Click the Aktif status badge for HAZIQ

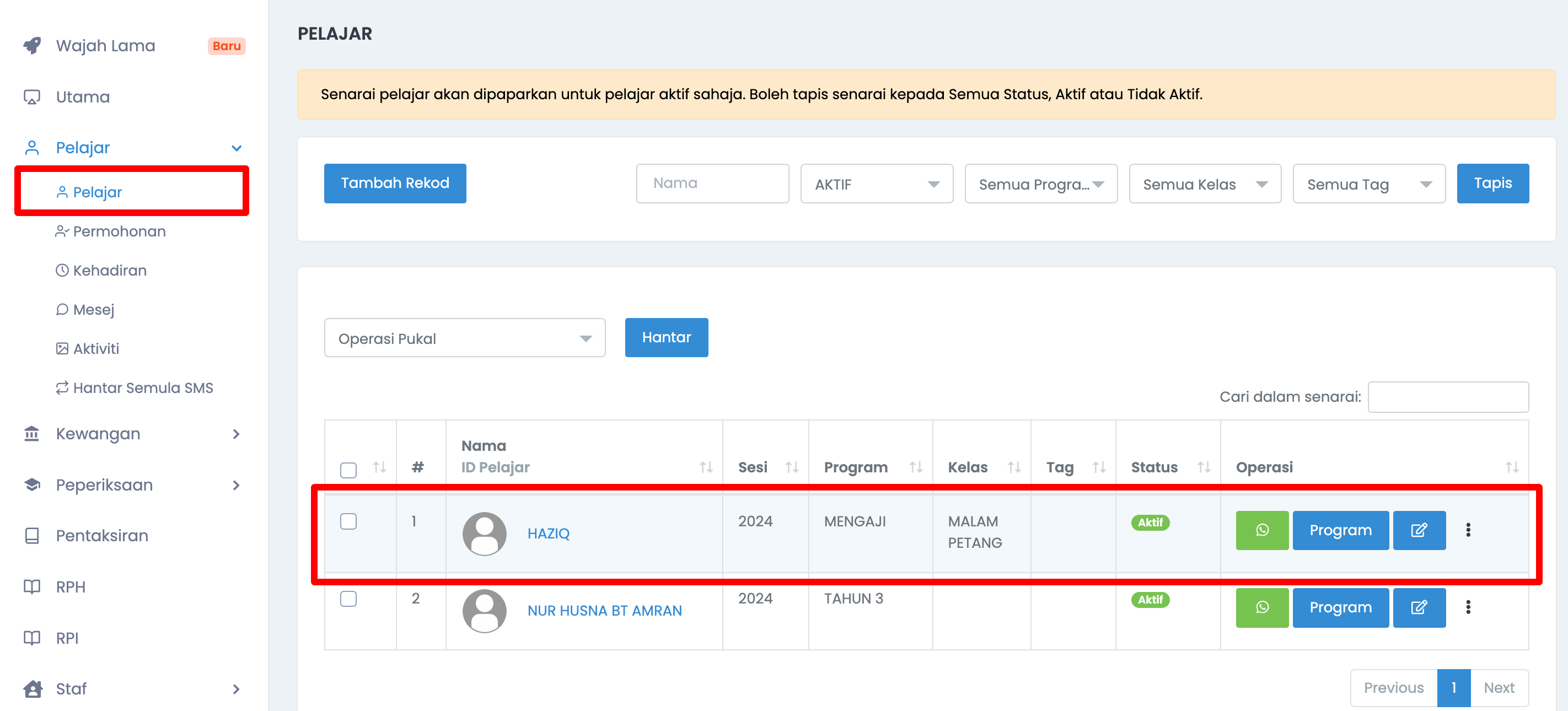(1150, 523)
